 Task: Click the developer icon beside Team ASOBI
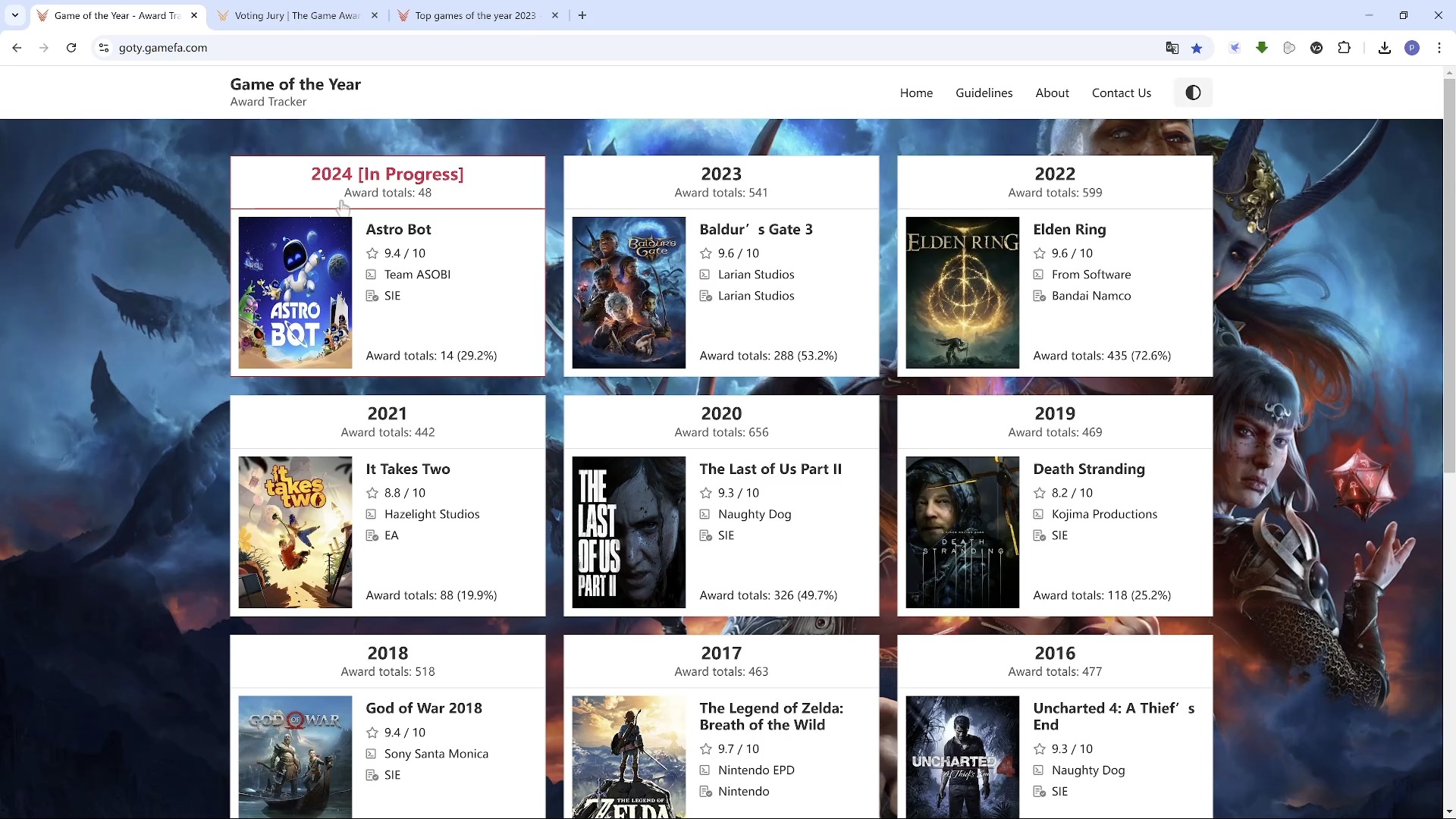coord(372,275)
